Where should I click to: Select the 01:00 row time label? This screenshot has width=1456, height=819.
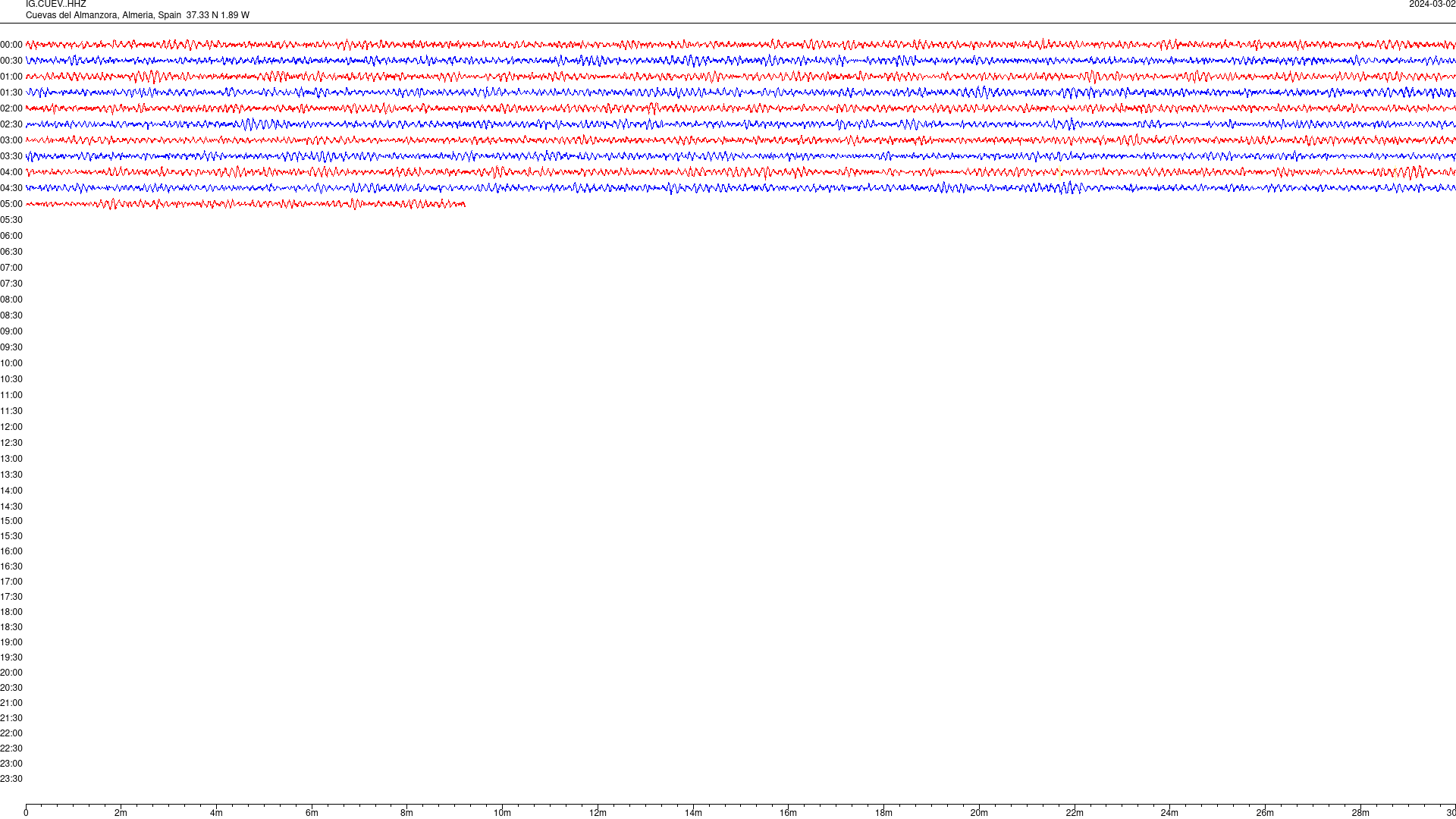[11, 77]
